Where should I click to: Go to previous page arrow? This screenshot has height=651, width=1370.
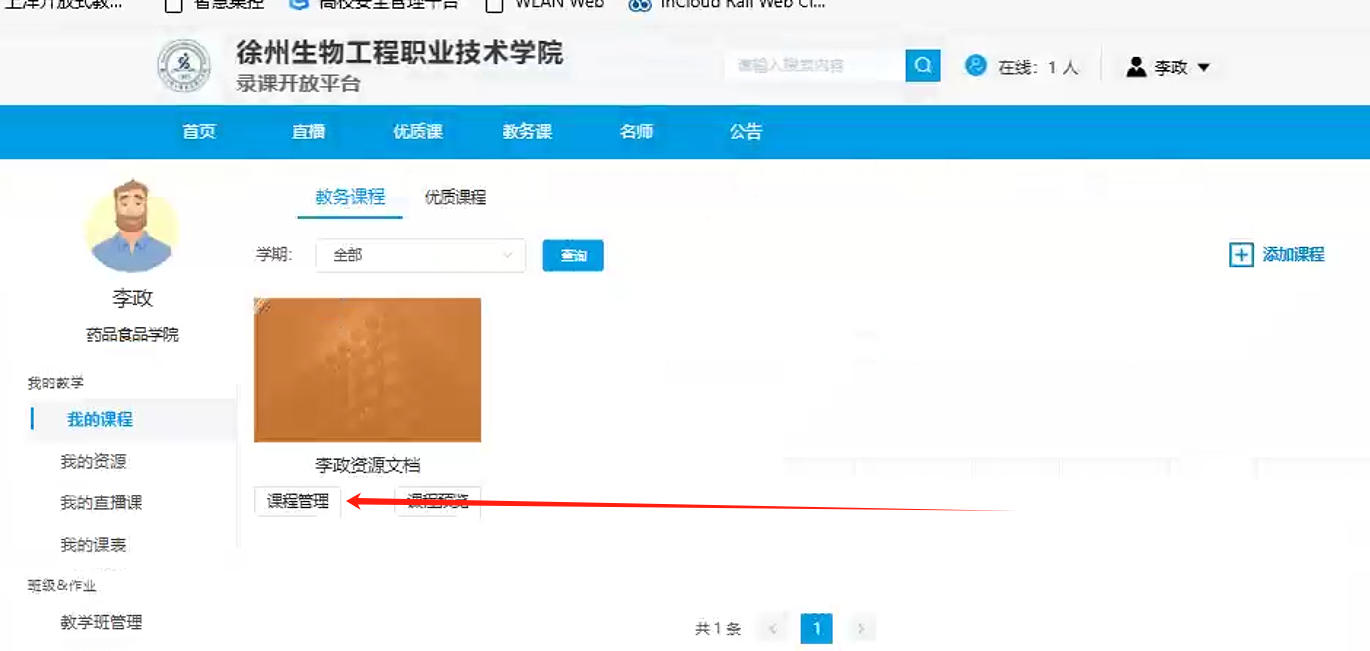(x=772, y=629)
